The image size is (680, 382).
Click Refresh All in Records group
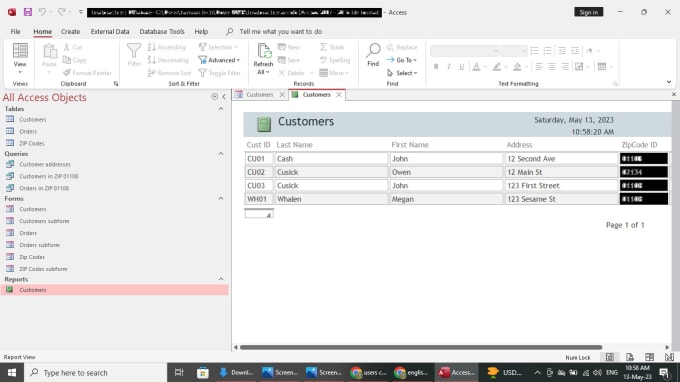click(x=263, y=59)
